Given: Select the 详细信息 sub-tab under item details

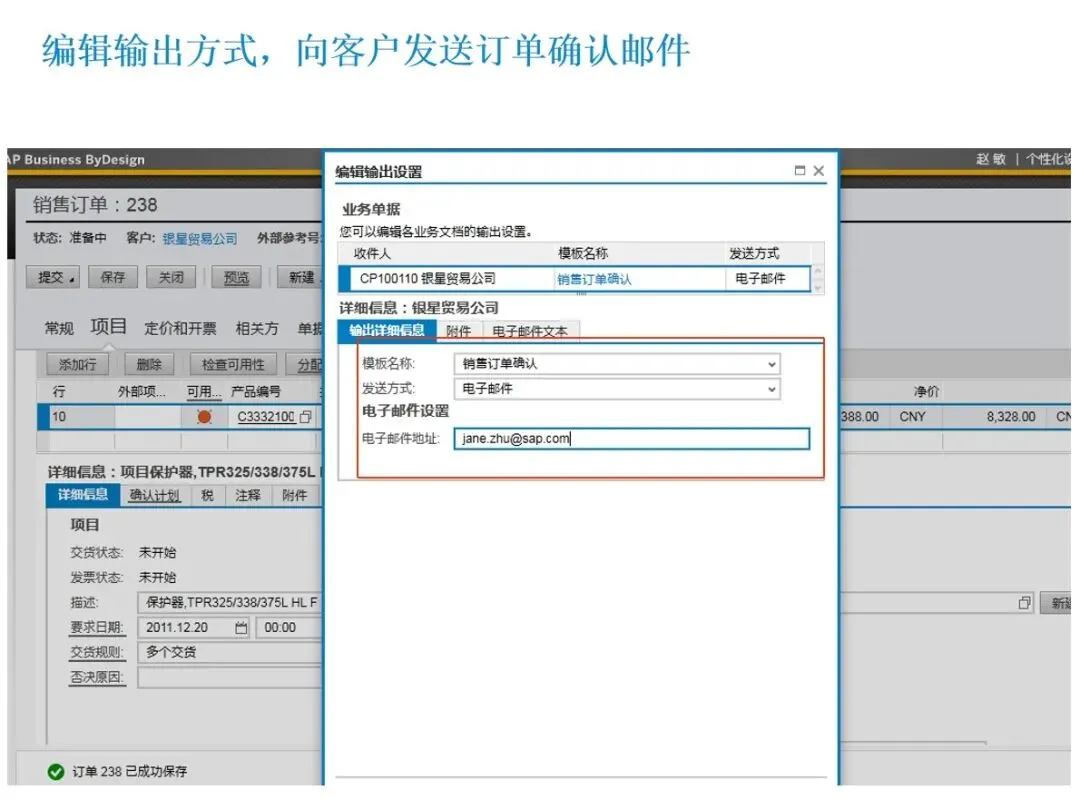Looking at the screenshot, I should coord(83,495).
